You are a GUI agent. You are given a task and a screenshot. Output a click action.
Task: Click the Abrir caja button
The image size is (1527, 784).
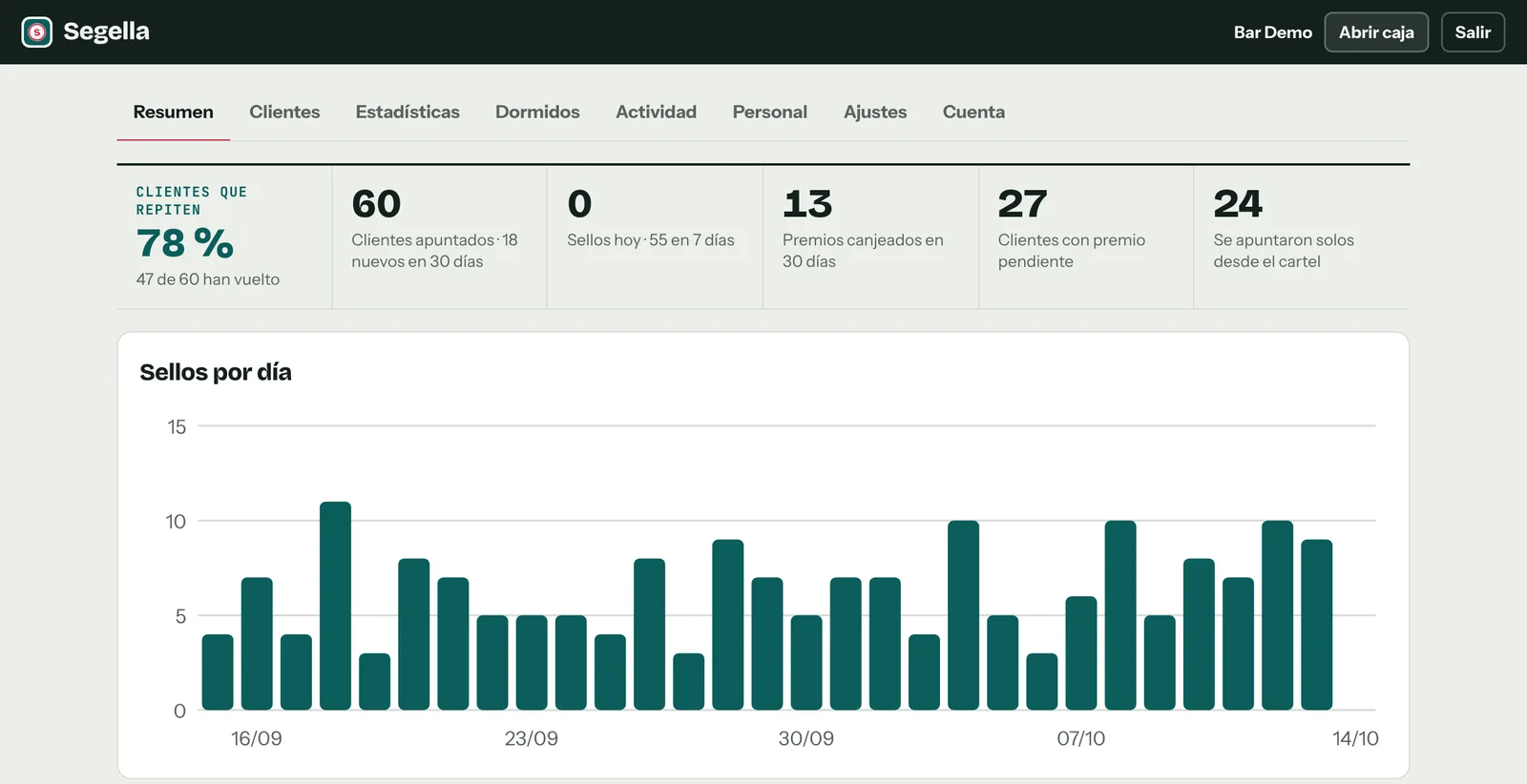click(1376, 32)
